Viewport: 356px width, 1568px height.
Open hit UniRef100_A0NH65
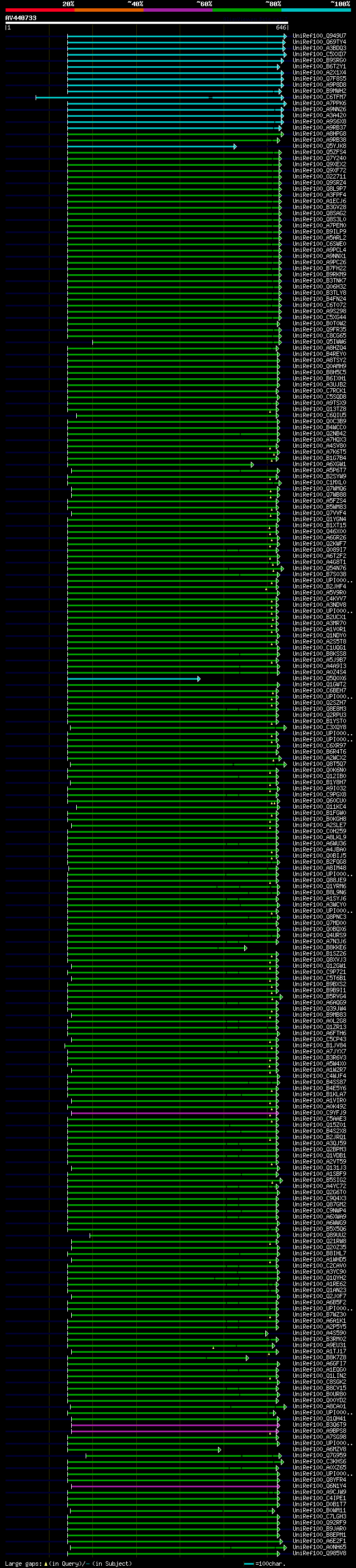[x=319, y=1547]
